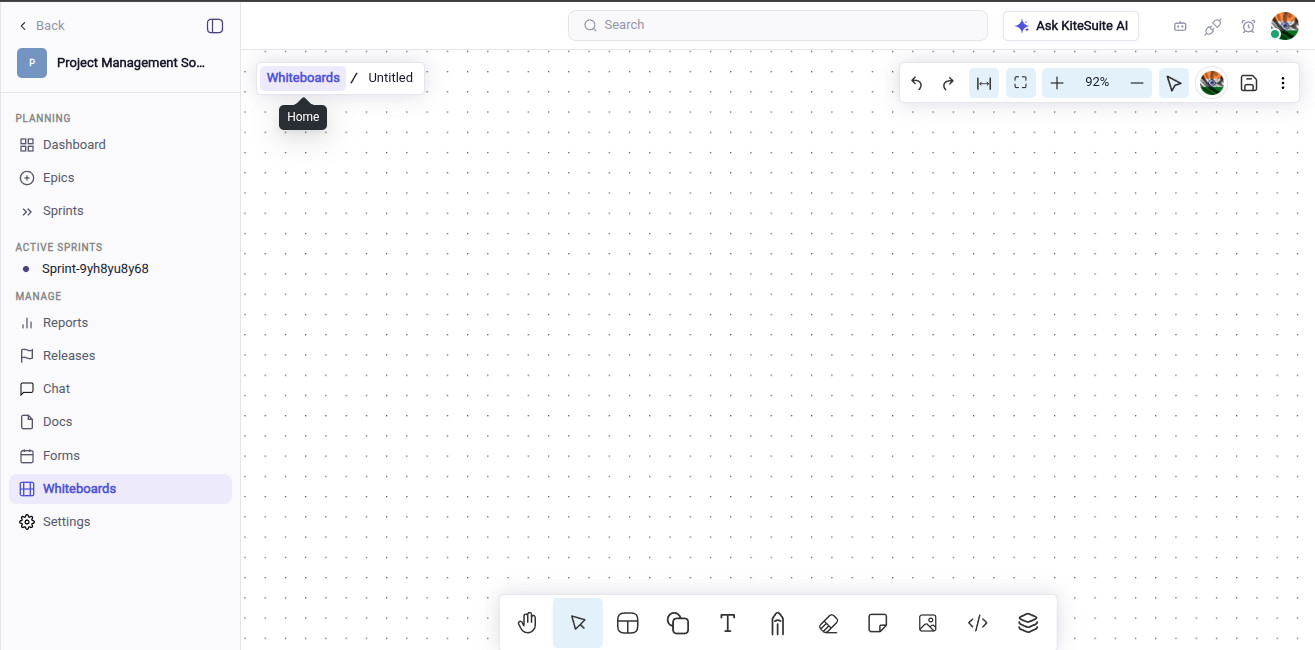
Task: Toggle the collaborator cursor pointer button
Action: click(1174, 83)
